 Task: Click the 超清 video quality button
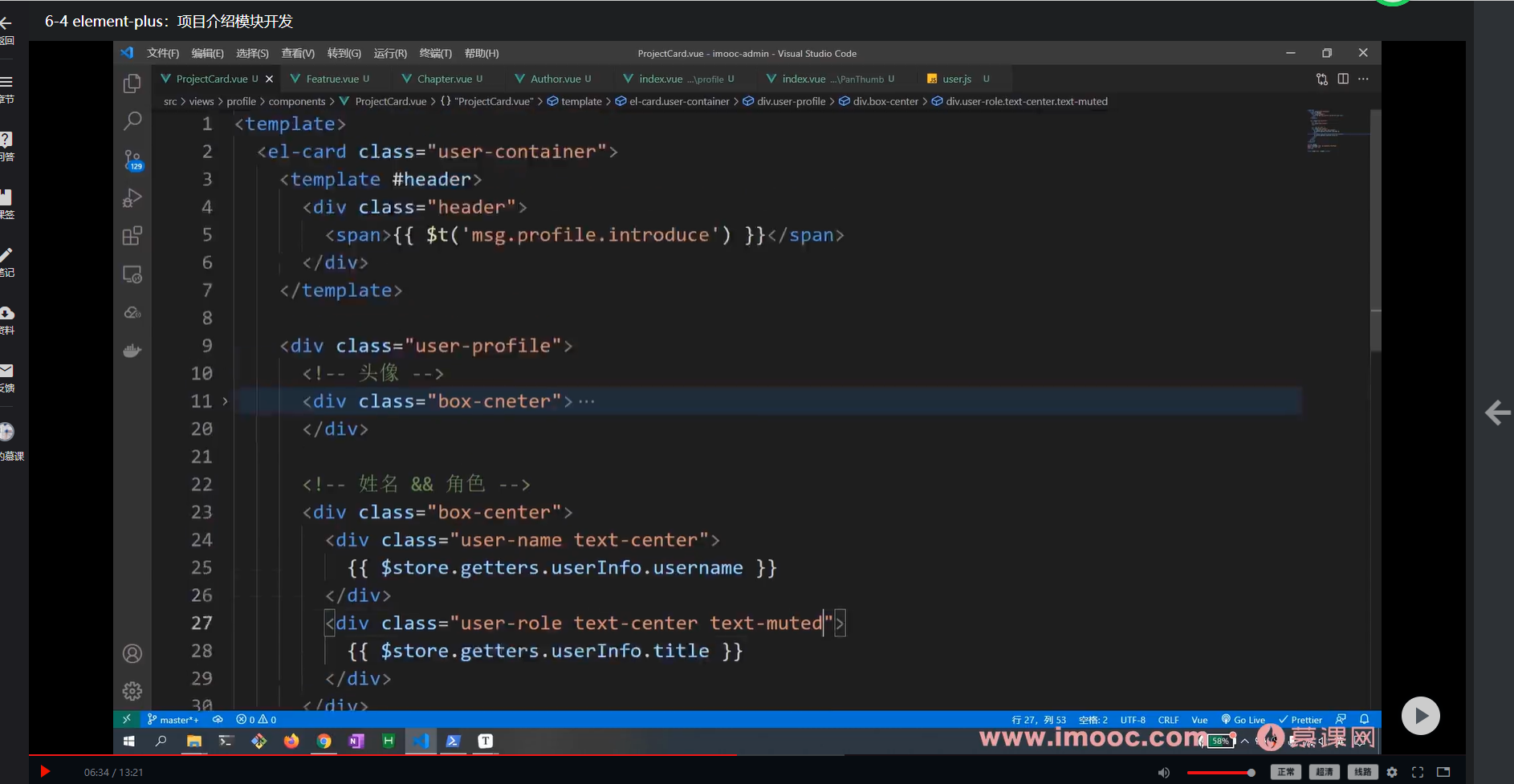tap(1324, 772)
